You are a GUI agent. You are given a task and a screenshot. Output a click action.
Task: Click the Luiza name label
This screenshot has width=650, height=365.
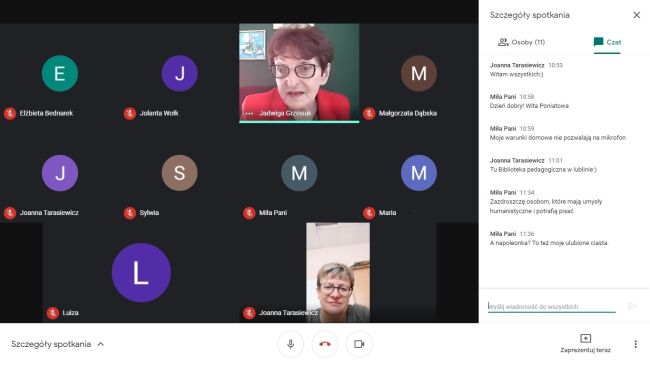tap(70, 313)
